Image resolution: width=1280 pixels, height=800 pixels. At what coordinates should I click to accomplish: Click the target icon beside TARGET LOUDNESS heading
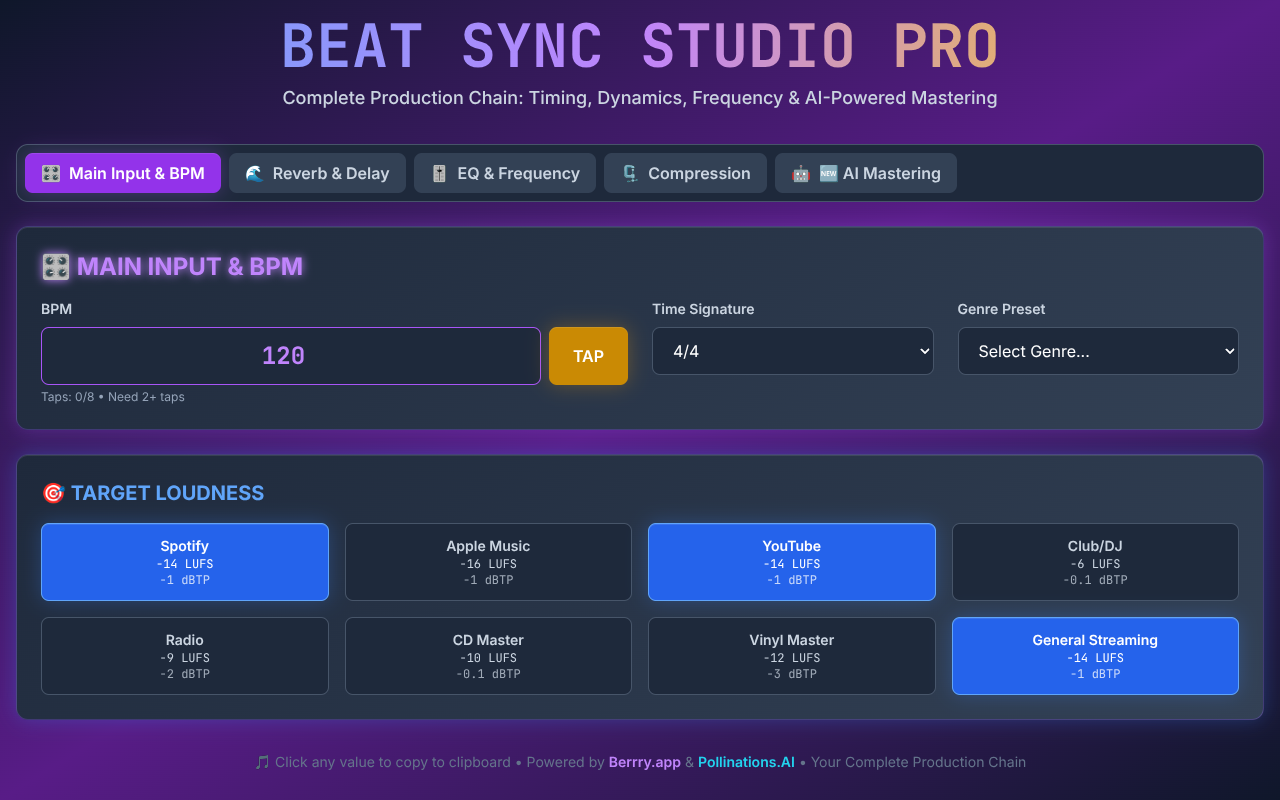[52, 492]
